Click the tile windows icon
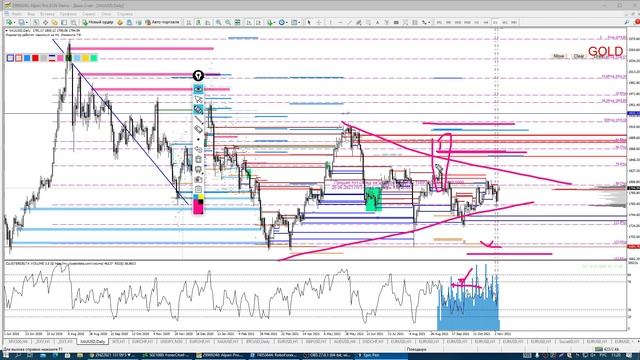Viewport: 640px width, 360px height. click(x=237, y=22)
